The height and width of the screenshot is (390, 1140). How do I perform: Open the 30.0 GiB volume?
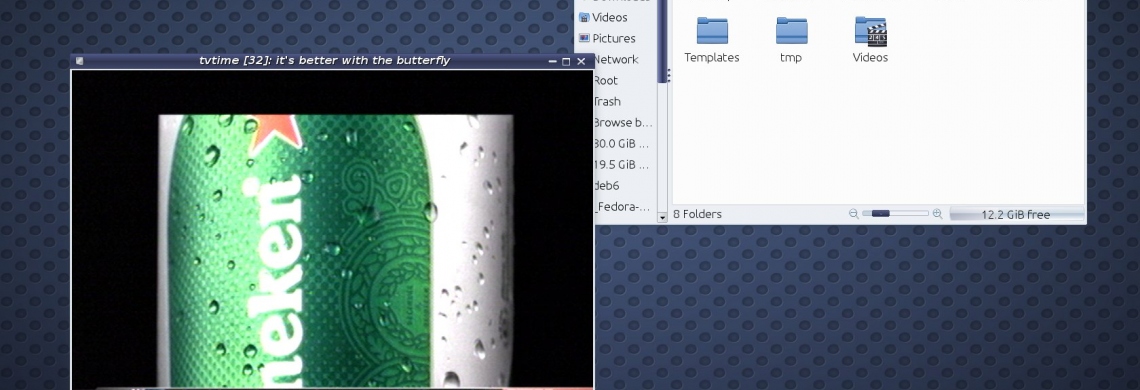coord(622,144)
